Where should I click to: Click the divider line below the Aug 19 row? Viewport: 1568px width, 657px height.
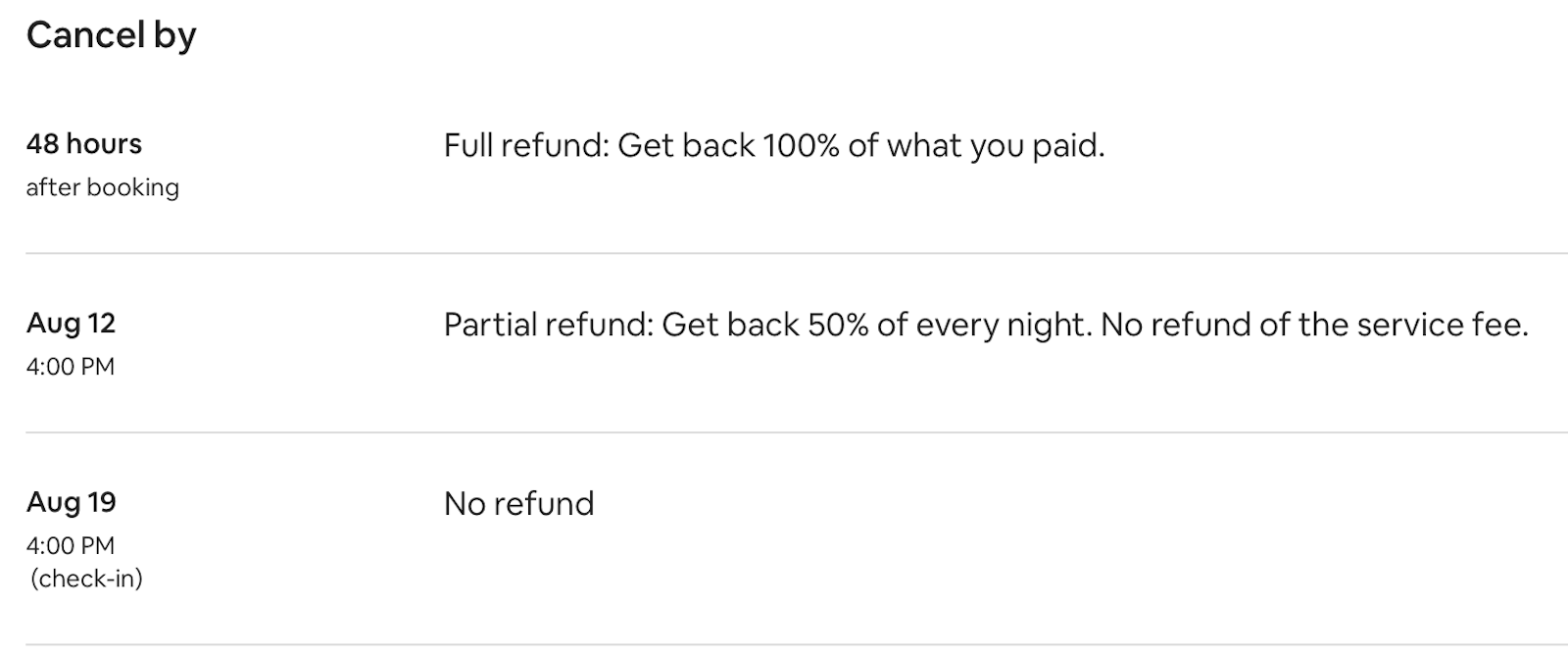coord(797,645)
